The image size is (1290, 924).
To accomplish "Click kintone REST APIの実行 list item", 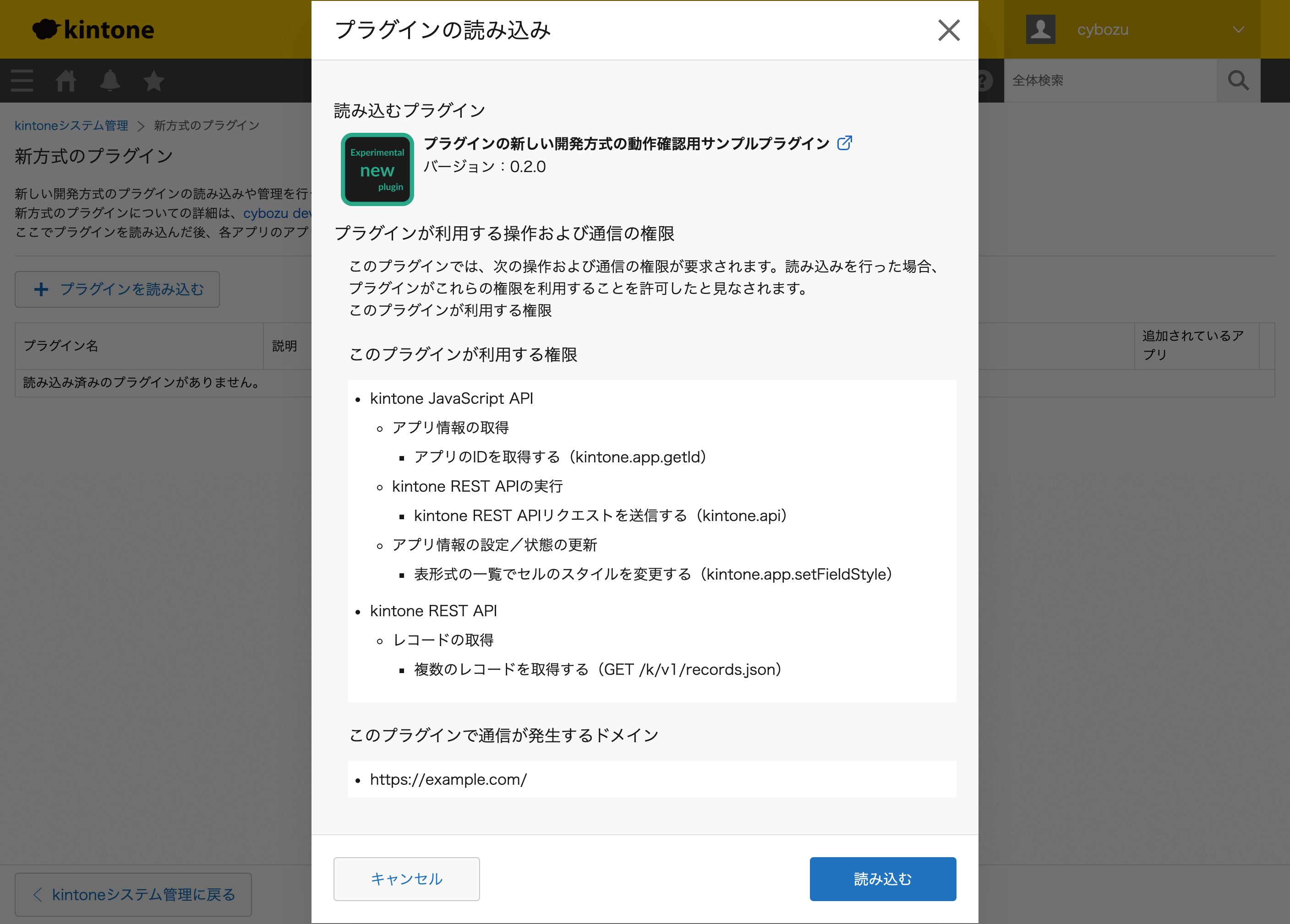I will pos(478,486).
